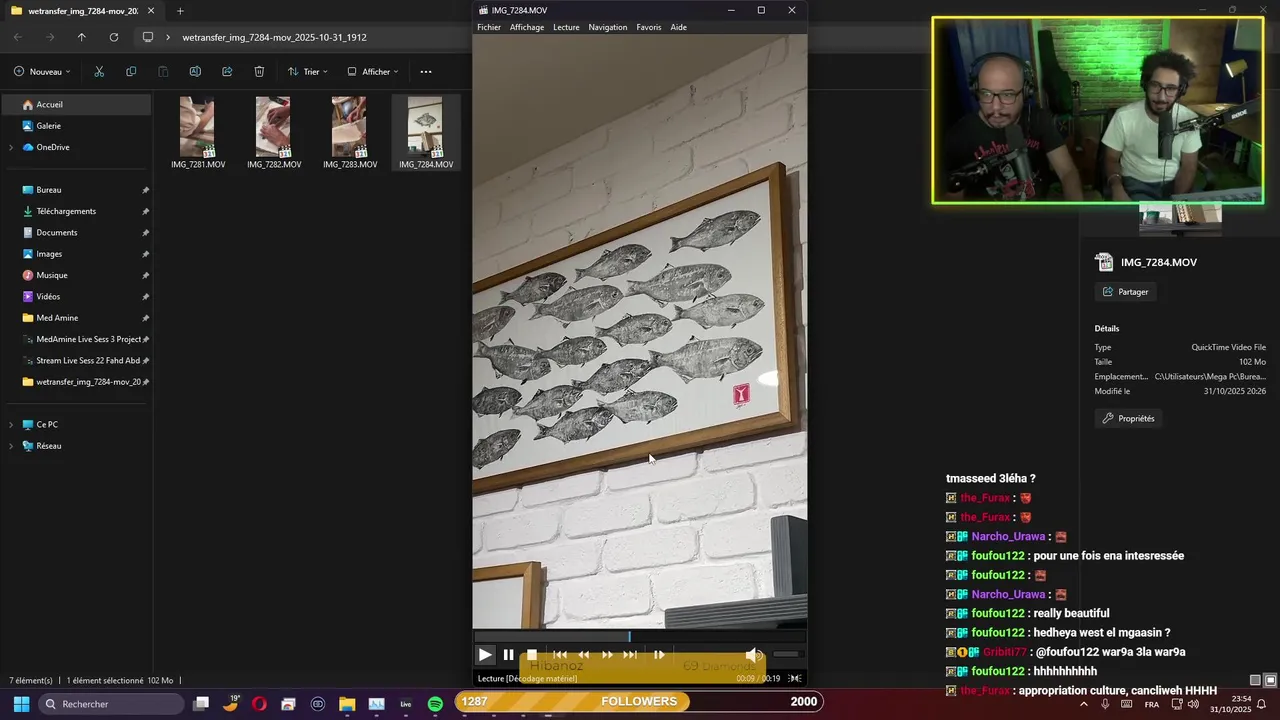Expand the OneDrive tree node
Image resolution: width=1280 pixels, height=720 pixels.
click(x=11, y=147)
